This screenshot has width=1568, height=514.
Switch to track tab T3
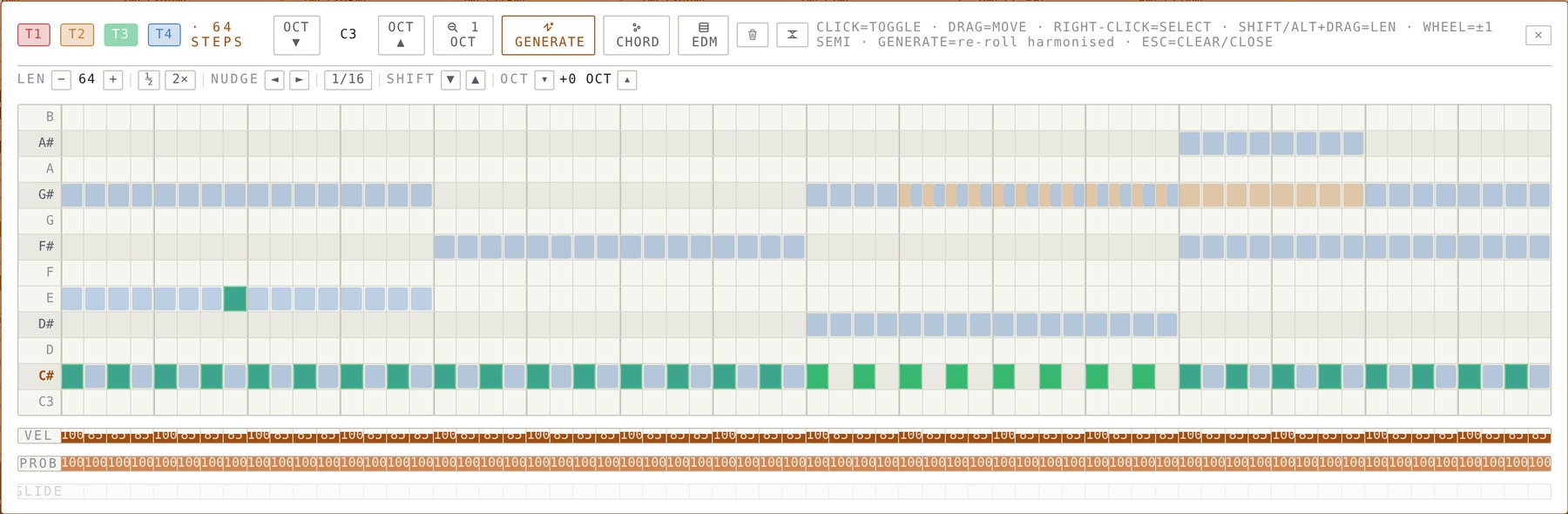120,34
